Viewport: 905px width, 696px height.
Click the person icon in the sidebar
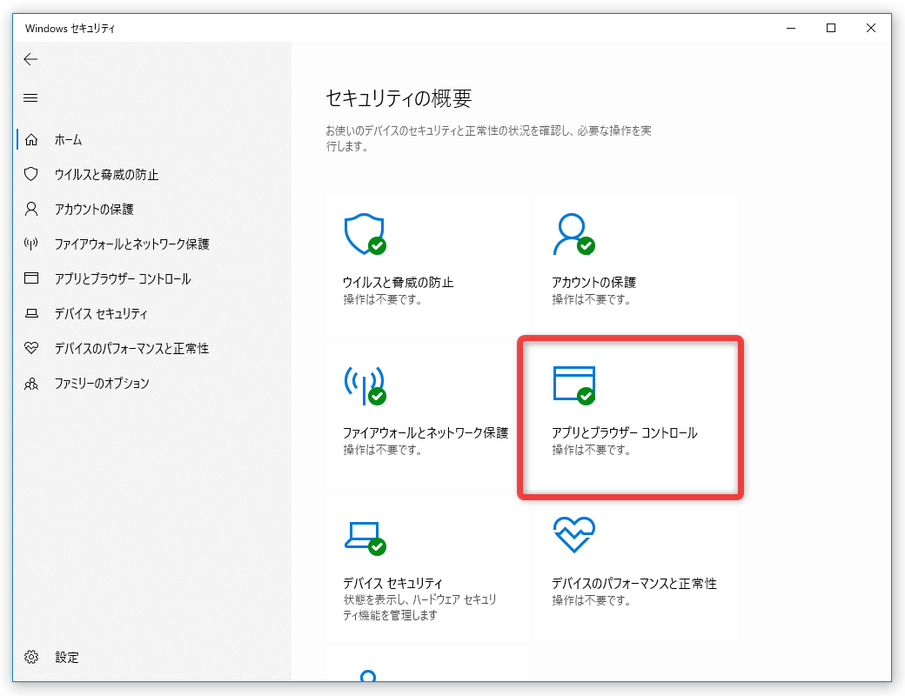click(31, 209)
